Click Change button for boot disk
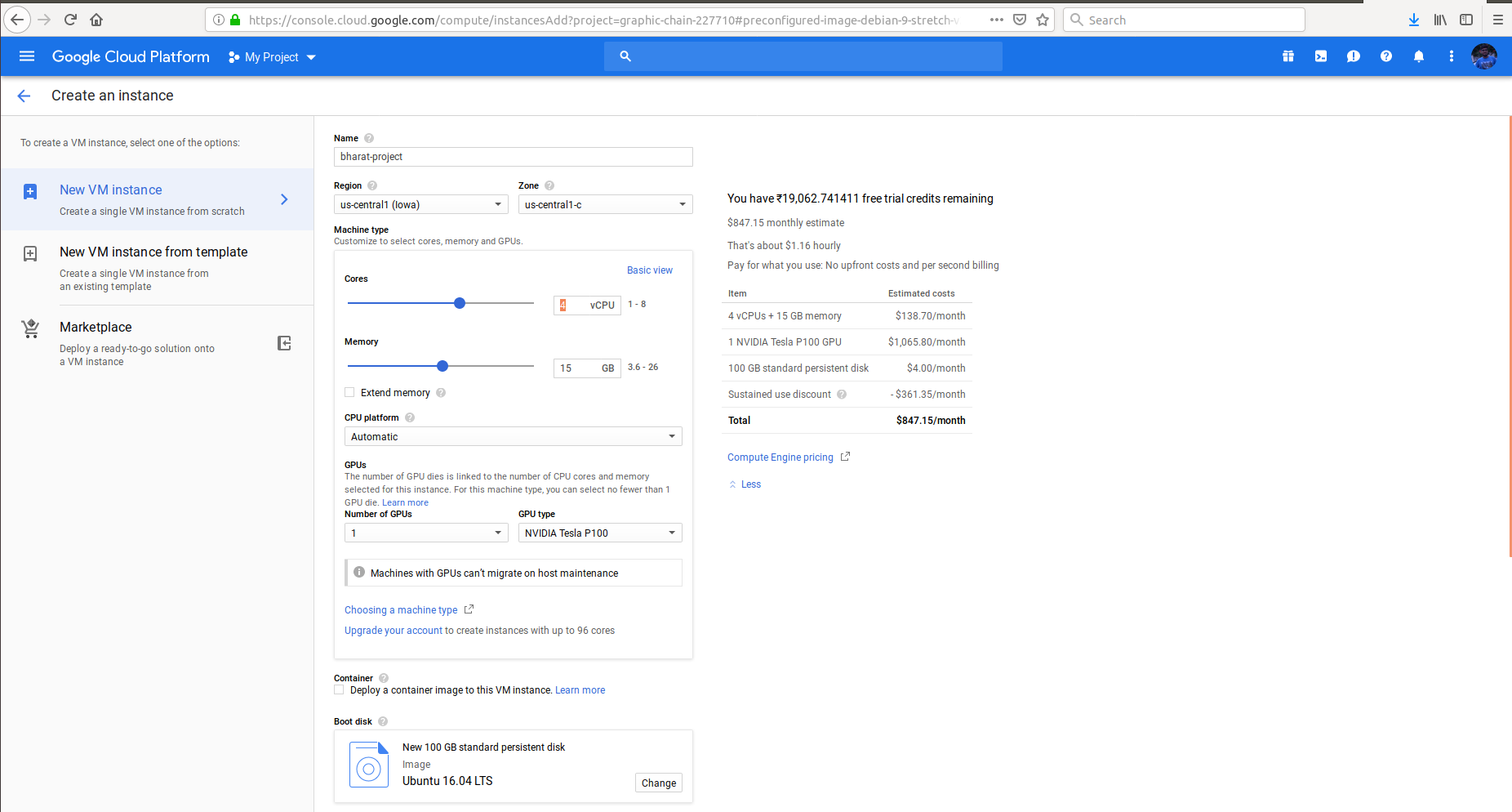Viewport: 1512px width, 812px height. pos(659,783)
